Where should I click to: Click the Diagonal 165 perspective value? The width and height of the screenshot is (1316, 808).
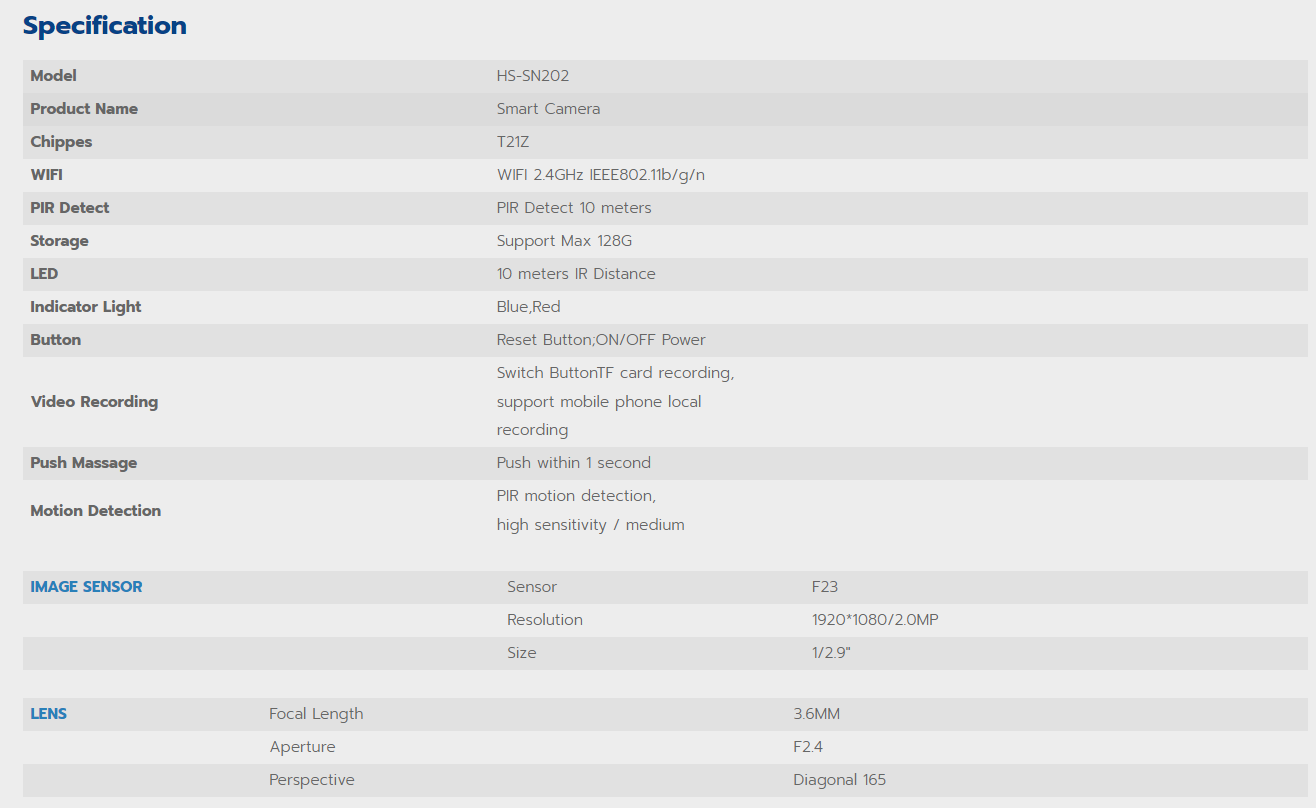[840, 780]
